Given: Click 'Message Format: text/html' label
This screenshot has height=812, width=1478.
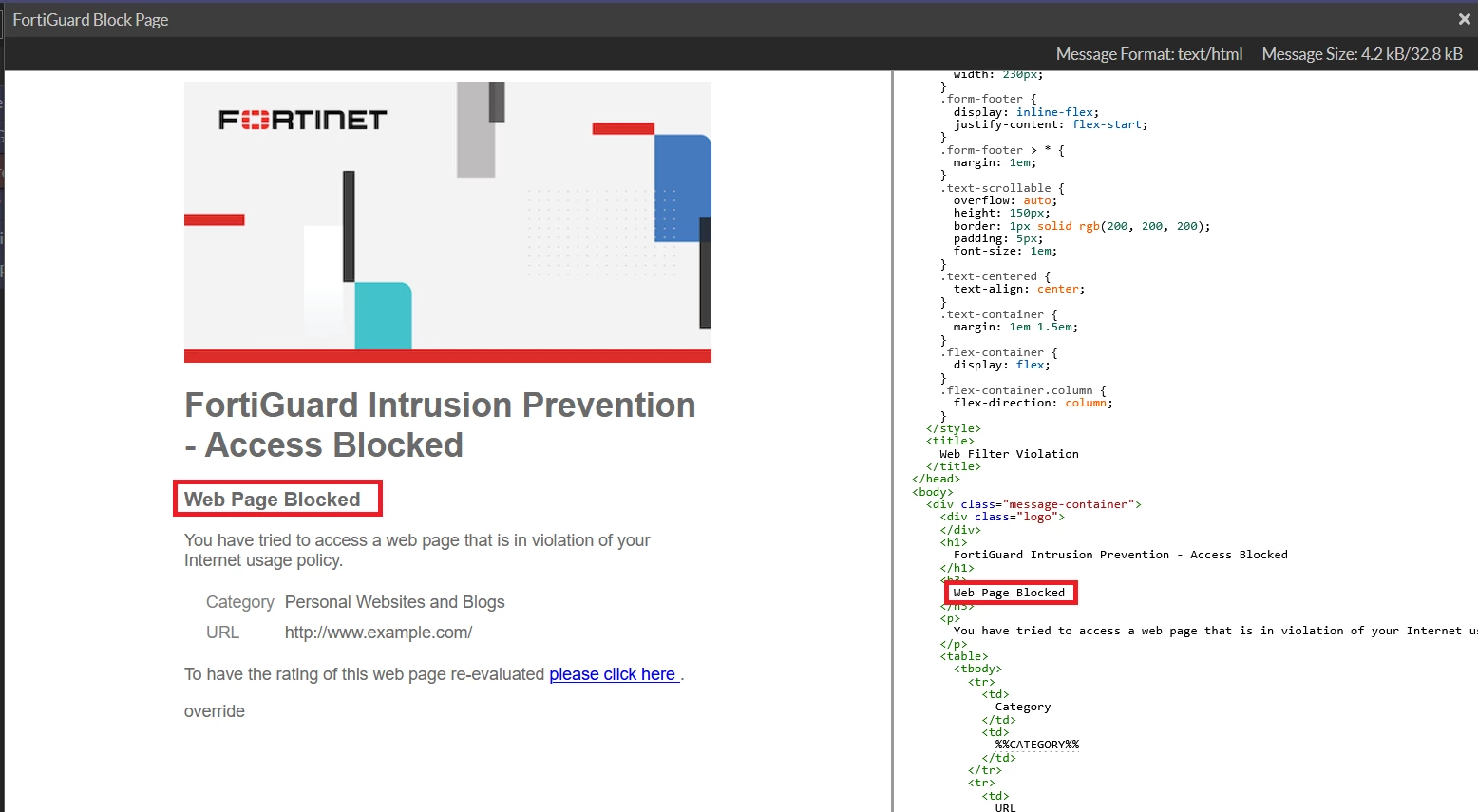Looking at the screenshot, I should point(1149,54).
